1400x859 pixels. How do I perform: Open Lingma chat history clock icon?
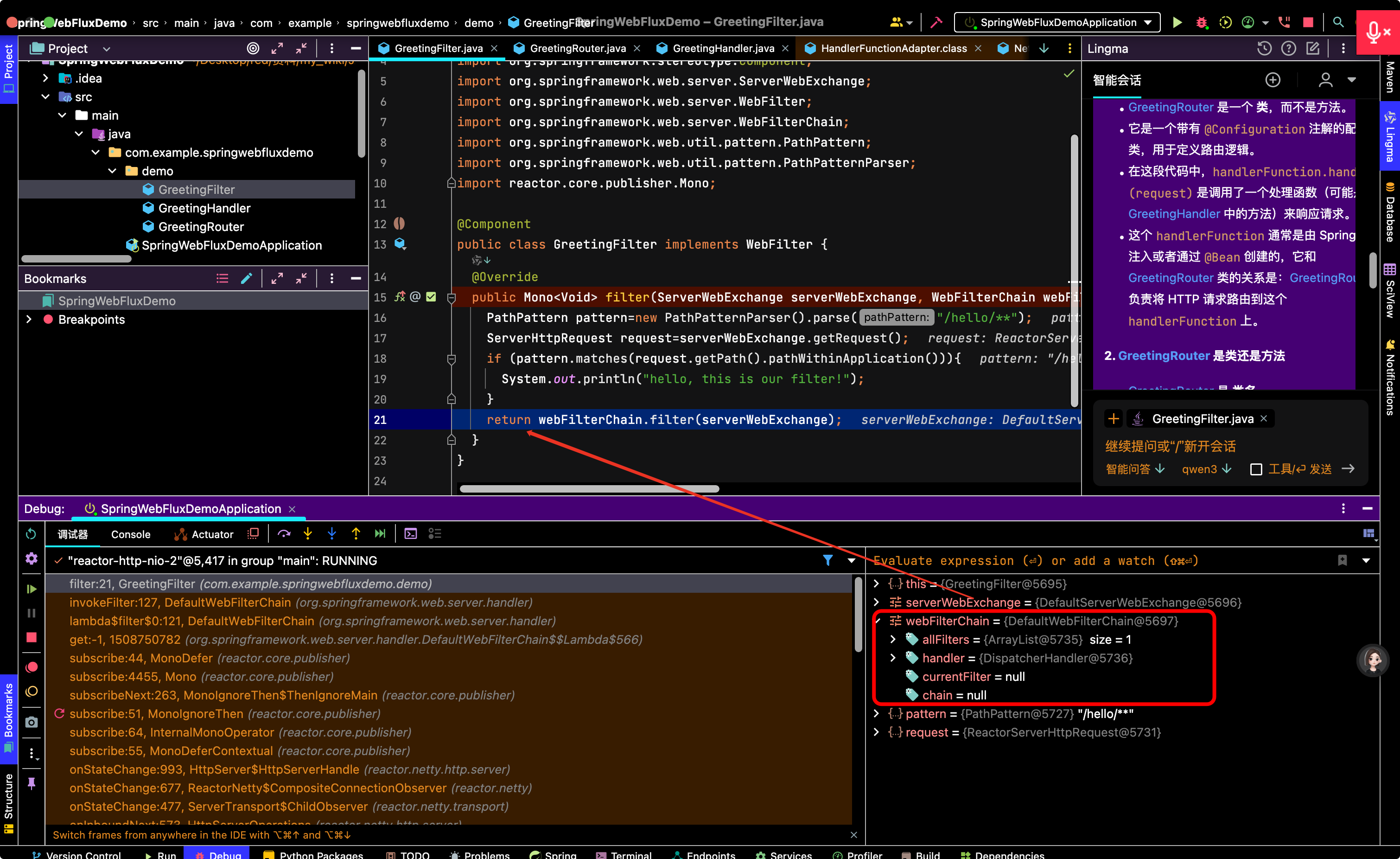click(1264, 48)
